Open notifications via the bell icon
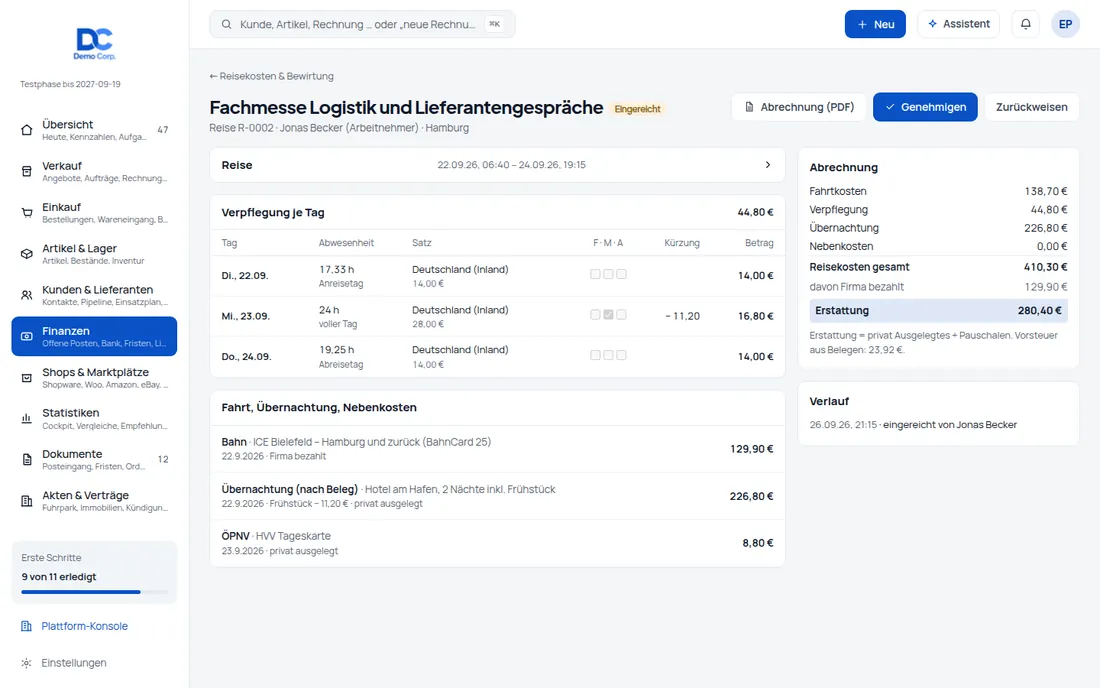The height and width of the screenshot is (688, 1100). [x=1026, y=24]
